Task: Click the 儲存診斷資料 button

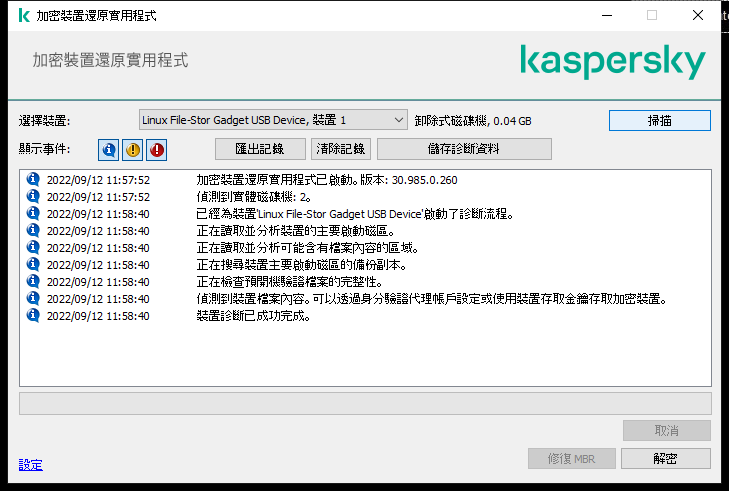Action: pos(464,149)
